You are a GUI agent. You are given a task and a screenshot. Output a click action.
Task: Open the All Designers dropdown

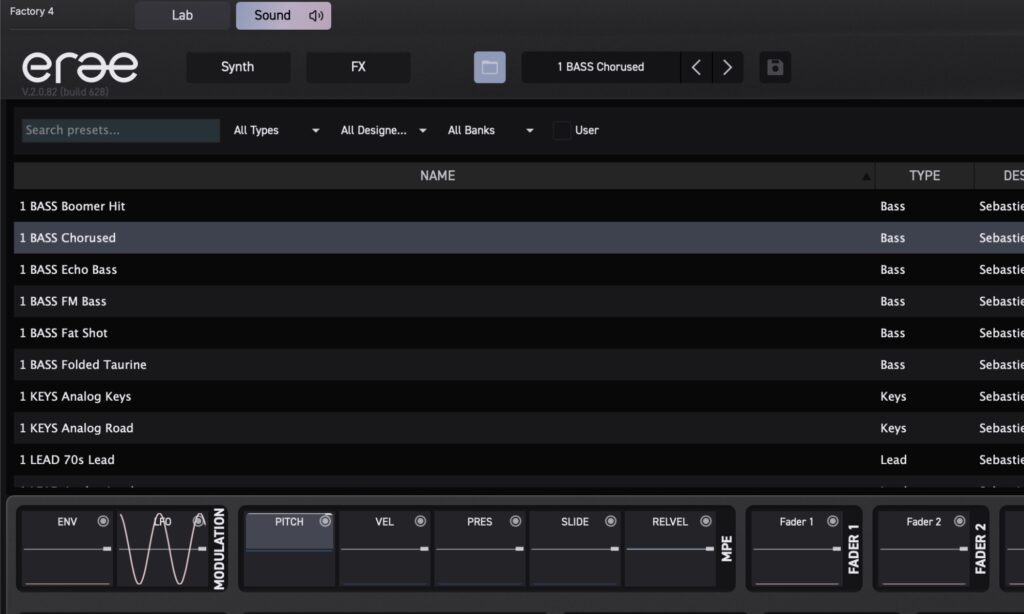tap(383, 131)
